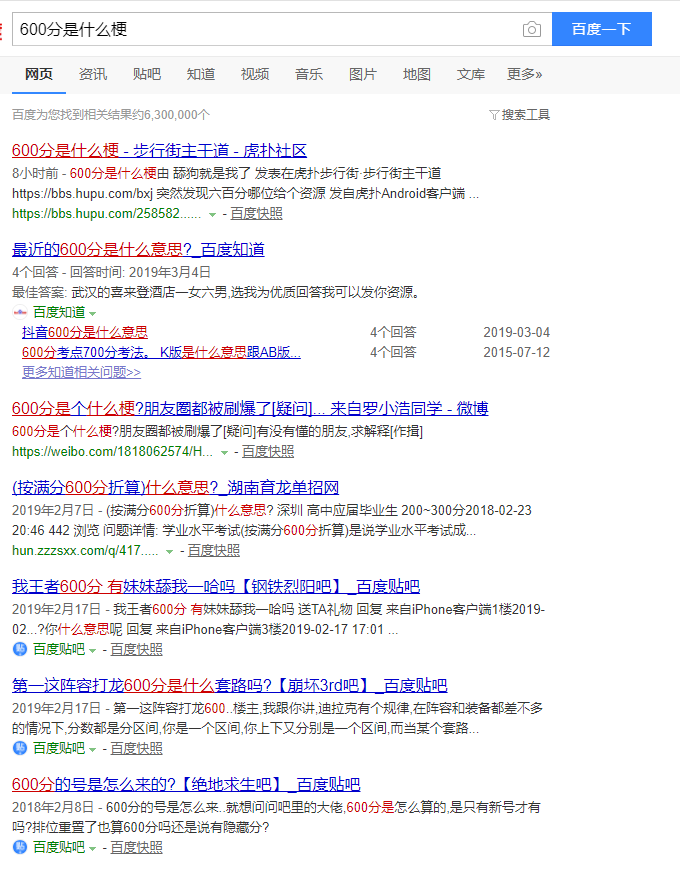
Task: Click 百度贴吧 source label under 钢铁烈阳吧 result
Action: 59,649
